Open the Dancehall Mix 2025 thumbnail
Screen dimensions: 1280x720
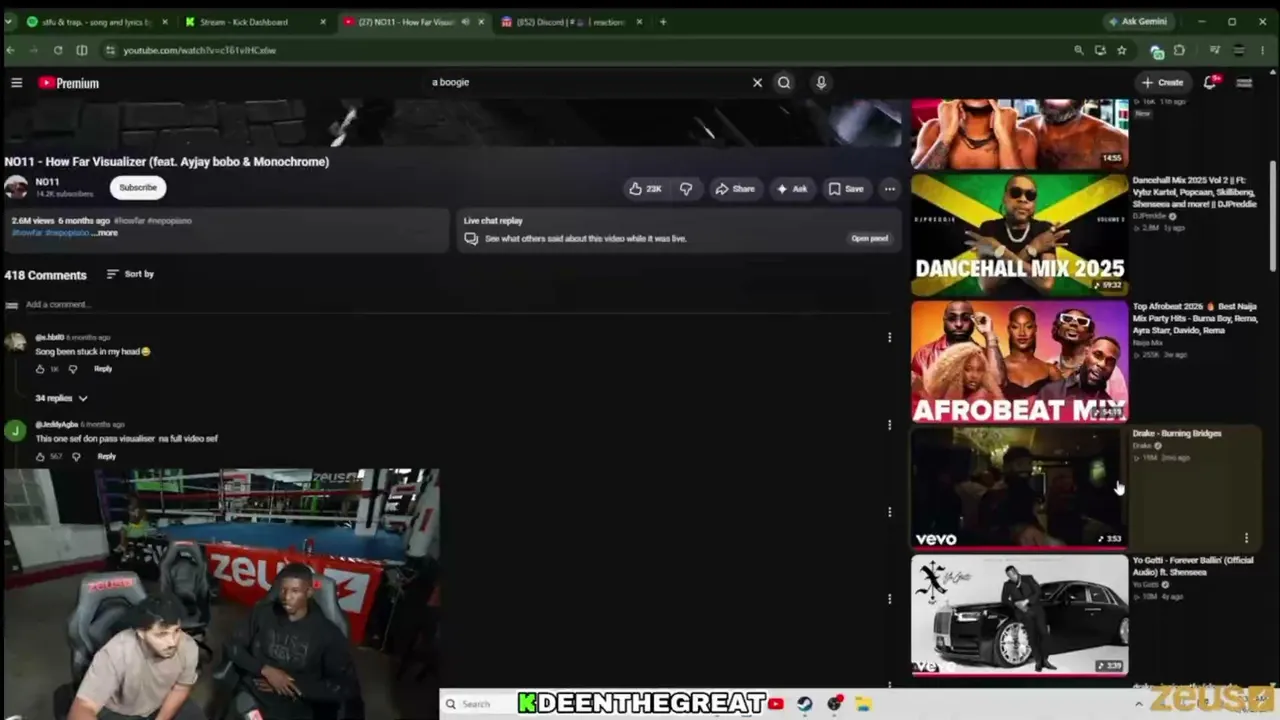point(1019,235)
